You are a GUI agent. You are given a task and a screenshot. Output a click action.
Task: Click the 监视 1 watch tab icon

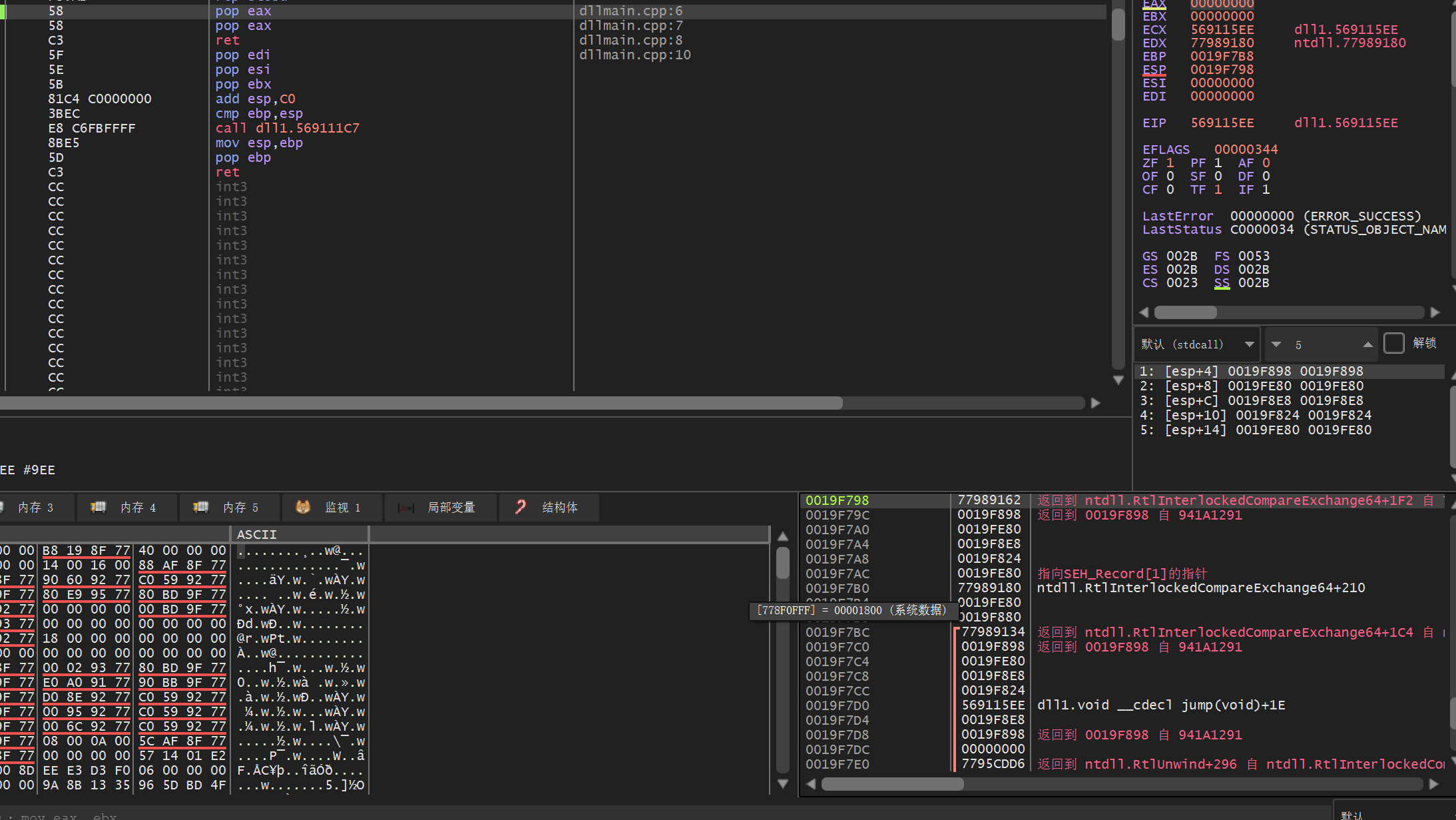pos(303,507)
